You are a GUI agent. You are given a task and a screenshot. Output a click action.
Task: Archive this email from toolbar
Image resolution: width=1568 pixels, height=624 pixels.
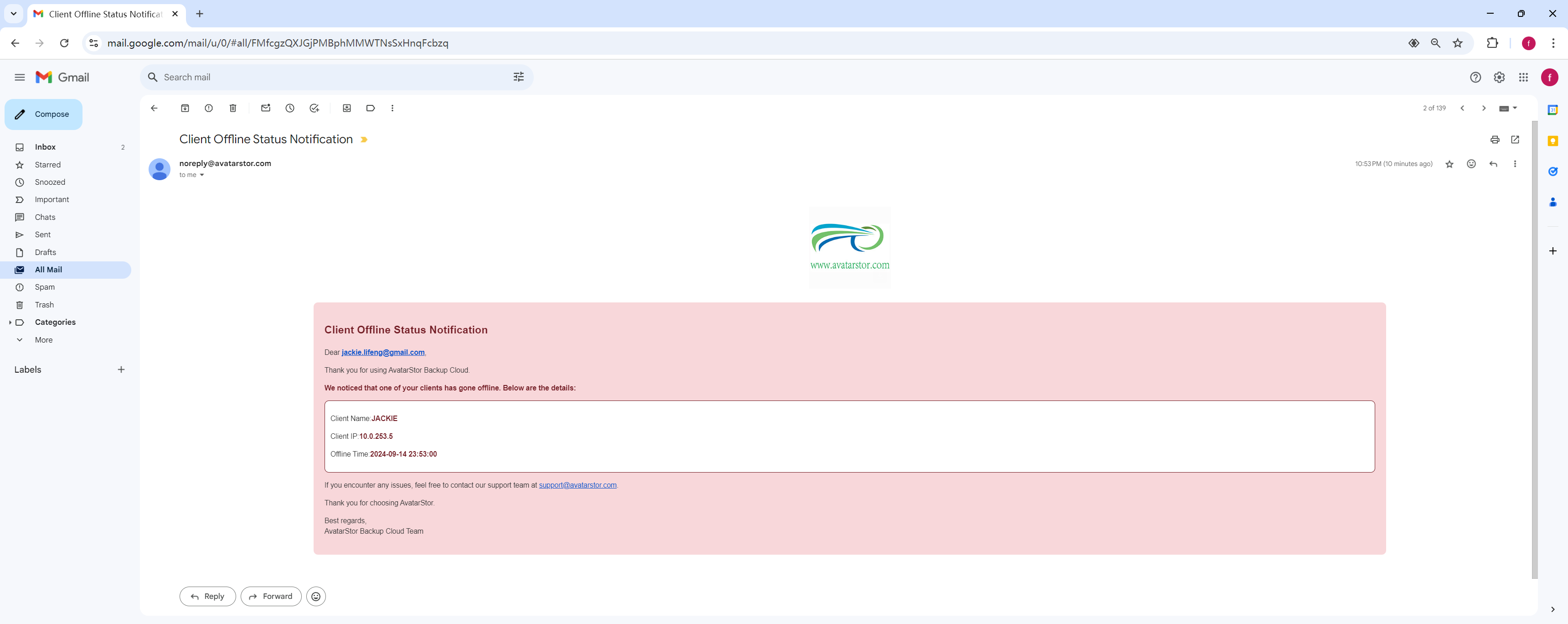point(185,108)
